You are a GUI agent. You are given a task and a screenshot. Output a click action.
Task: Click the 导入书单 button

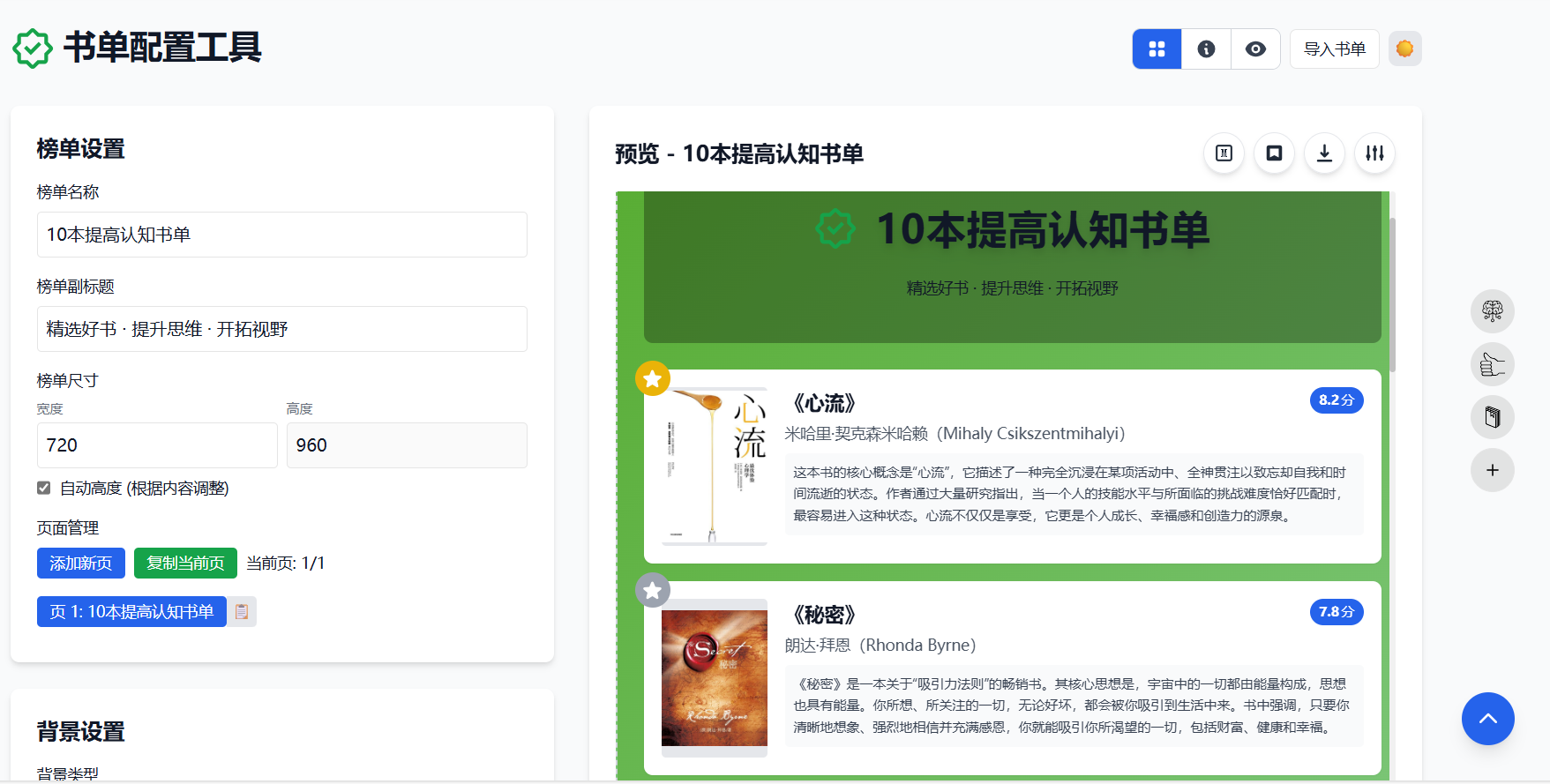1334,49
